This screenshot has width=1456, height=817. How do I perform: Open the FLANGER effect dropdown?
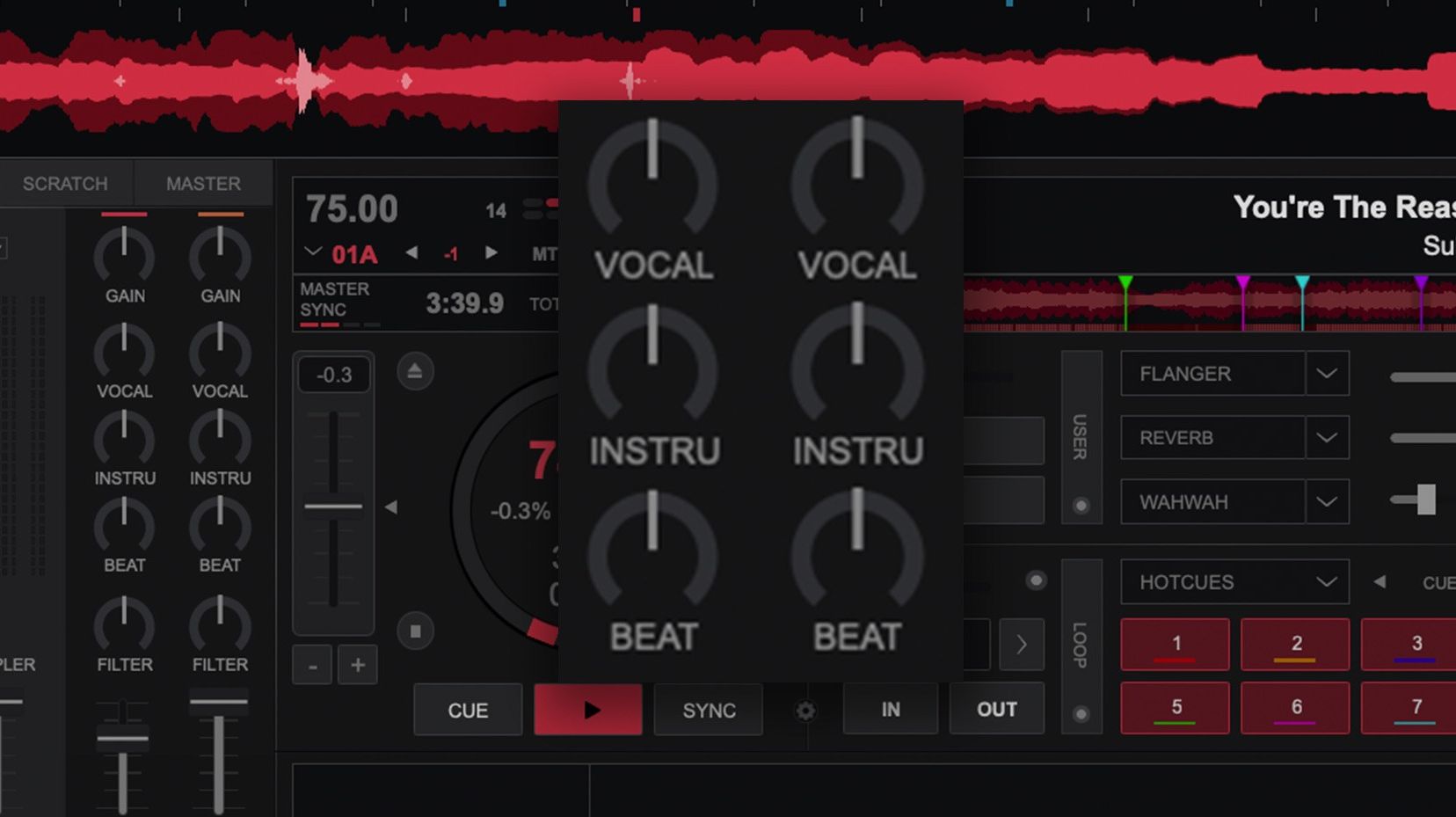point(1328,373)
